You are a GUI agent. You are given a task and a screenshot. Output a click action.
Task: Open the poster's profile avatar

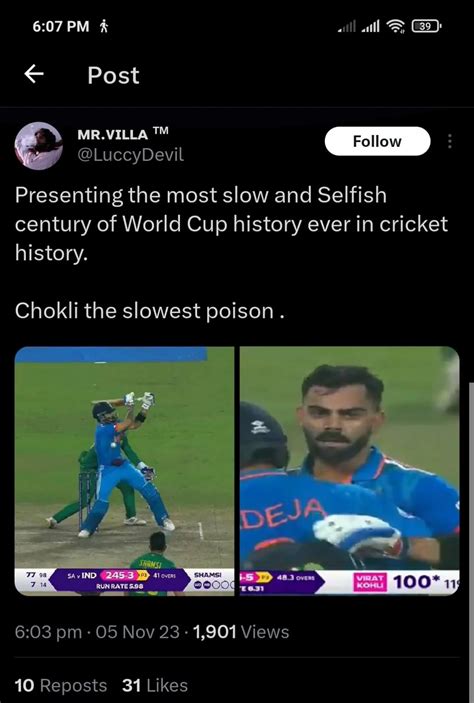click(39, 146)
